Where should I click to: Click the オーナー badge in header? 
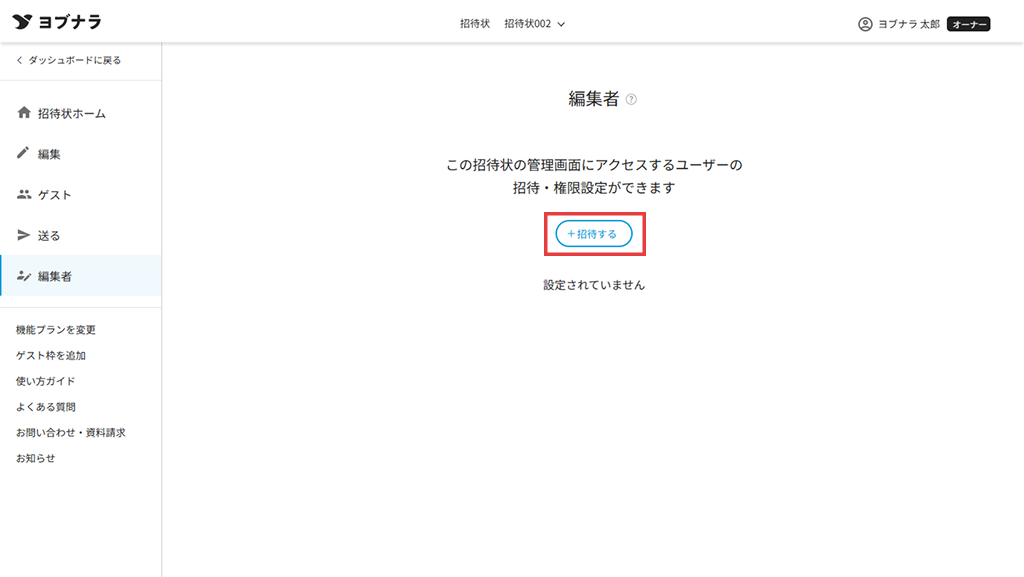point(968,24)
